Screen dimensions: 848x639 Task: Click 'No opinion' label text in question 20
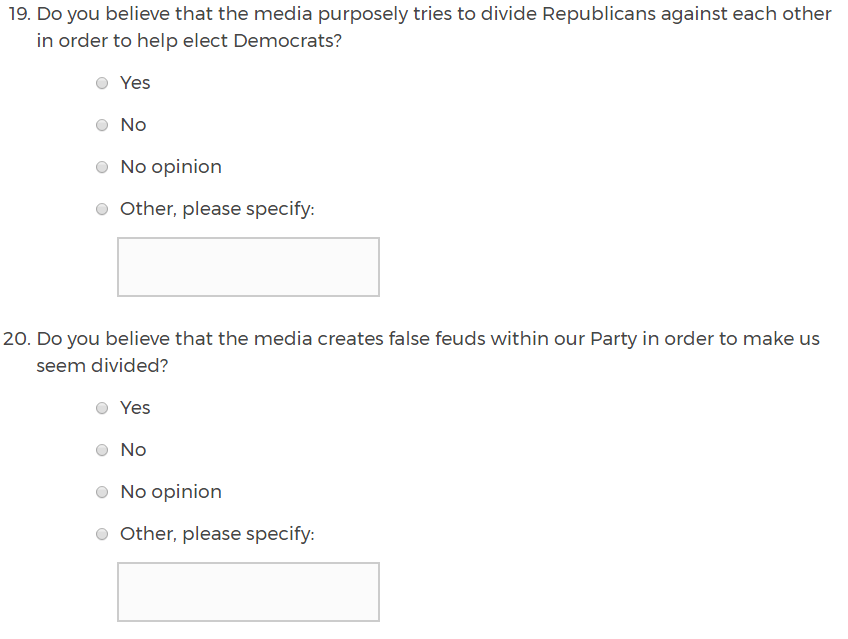click(x=171, y=492)
